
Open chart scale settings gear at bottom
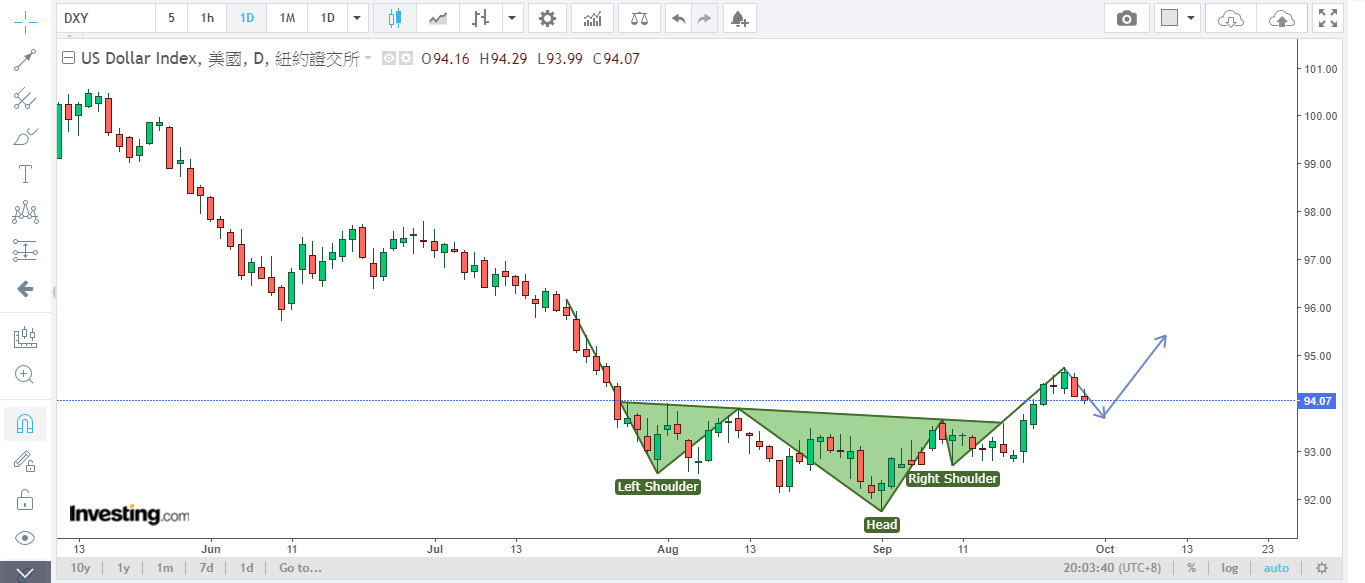pyautogui.click(x=1321, y=568)
